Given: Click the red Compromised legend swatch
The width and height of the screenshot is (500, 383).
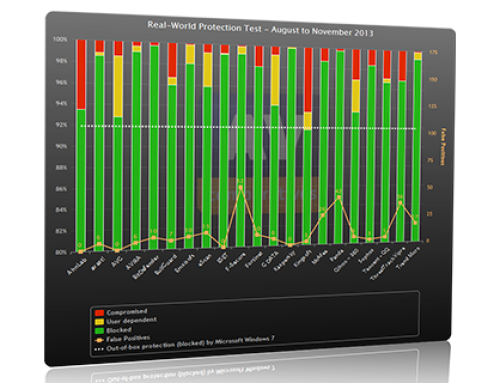Looking at the screenshot, I should tap(99, 313).
